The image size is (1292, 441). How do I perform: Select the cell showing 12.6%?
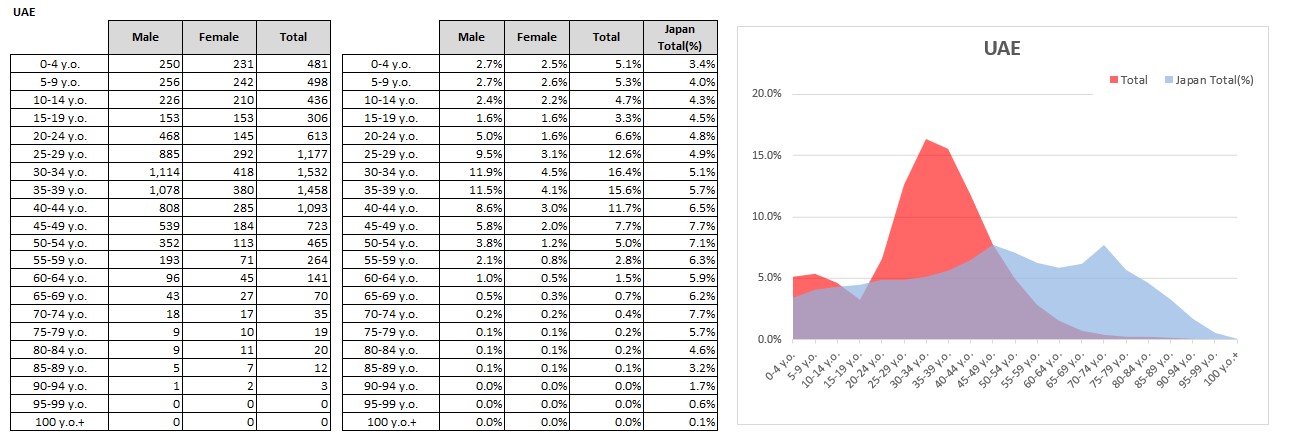[x=606, y=154]
